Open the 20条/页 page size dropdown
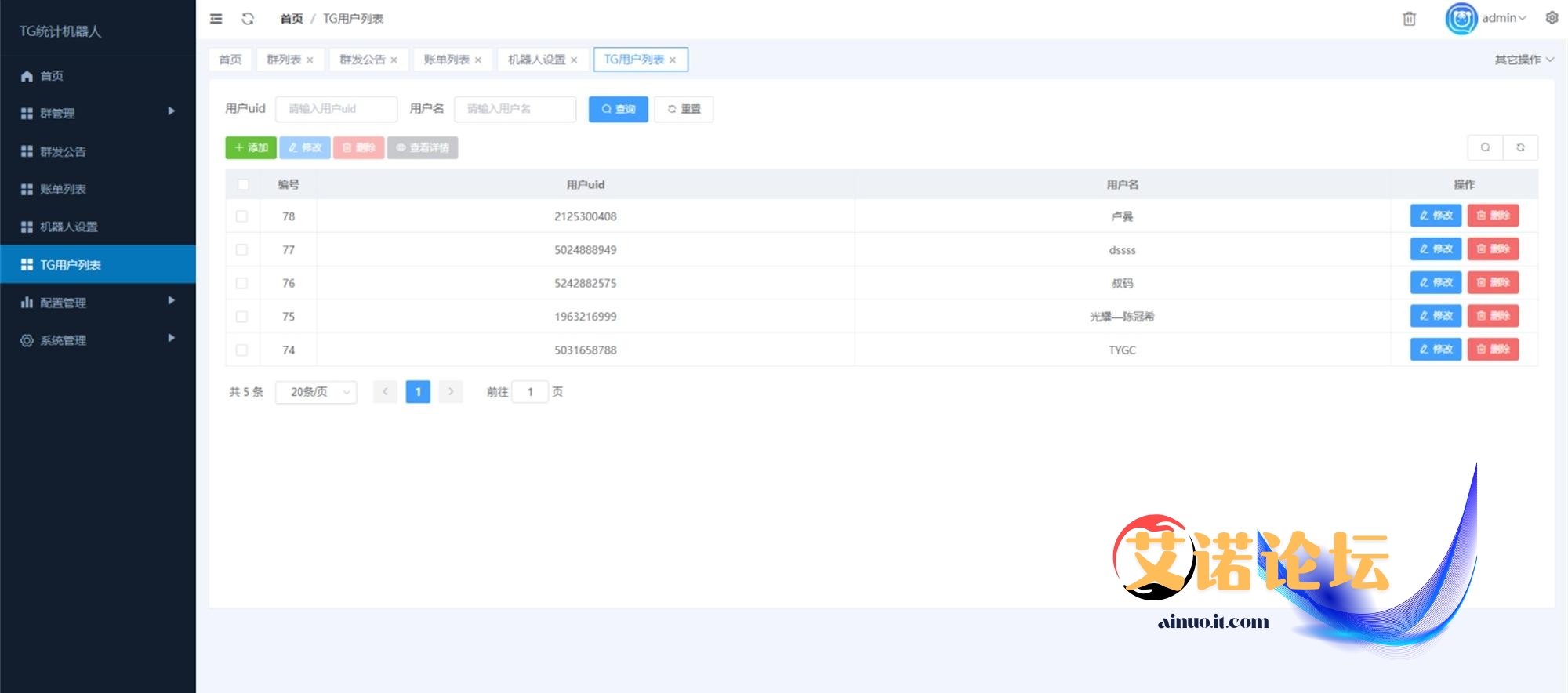This screenshot has width=1568, height=693. point(316,392)
